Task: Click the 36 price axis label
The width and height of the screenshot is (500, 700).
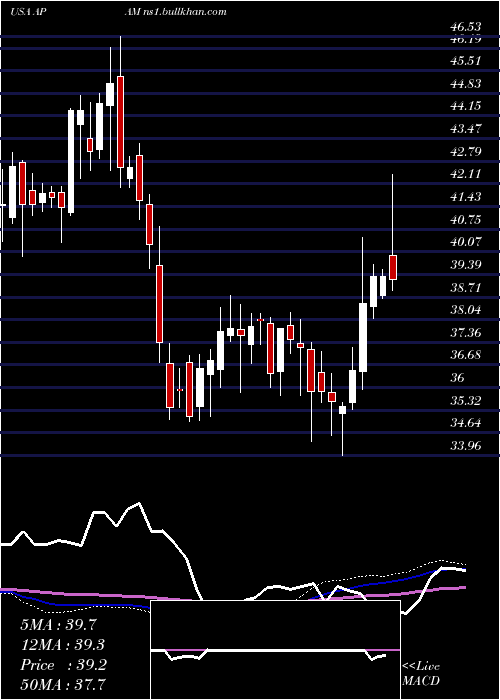Action: [x=458, y=378]
